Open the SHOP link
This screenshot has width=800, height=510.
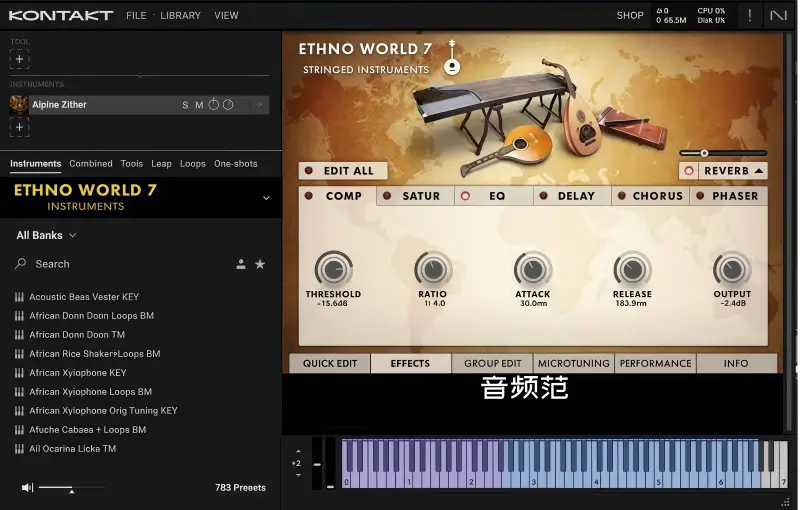coord(630,16)
